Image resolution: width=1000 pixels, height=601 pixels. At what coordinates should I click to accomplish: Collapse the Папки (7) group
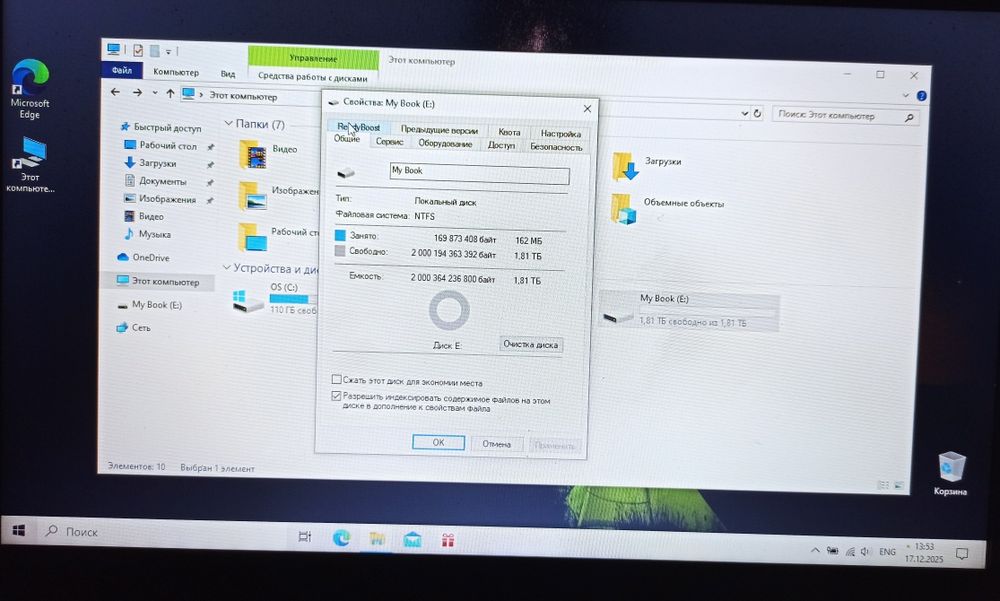pos(228,122)
